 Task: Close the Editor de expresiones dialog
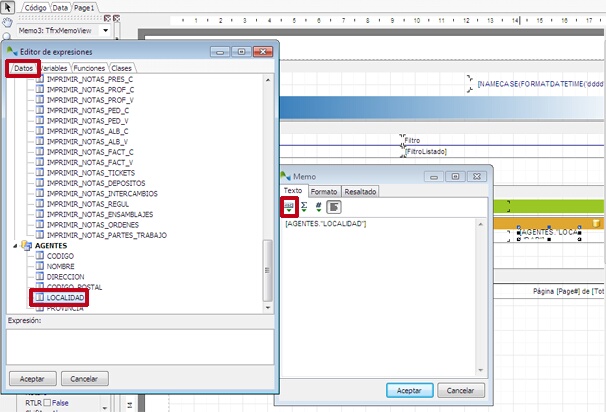point(263,52)
